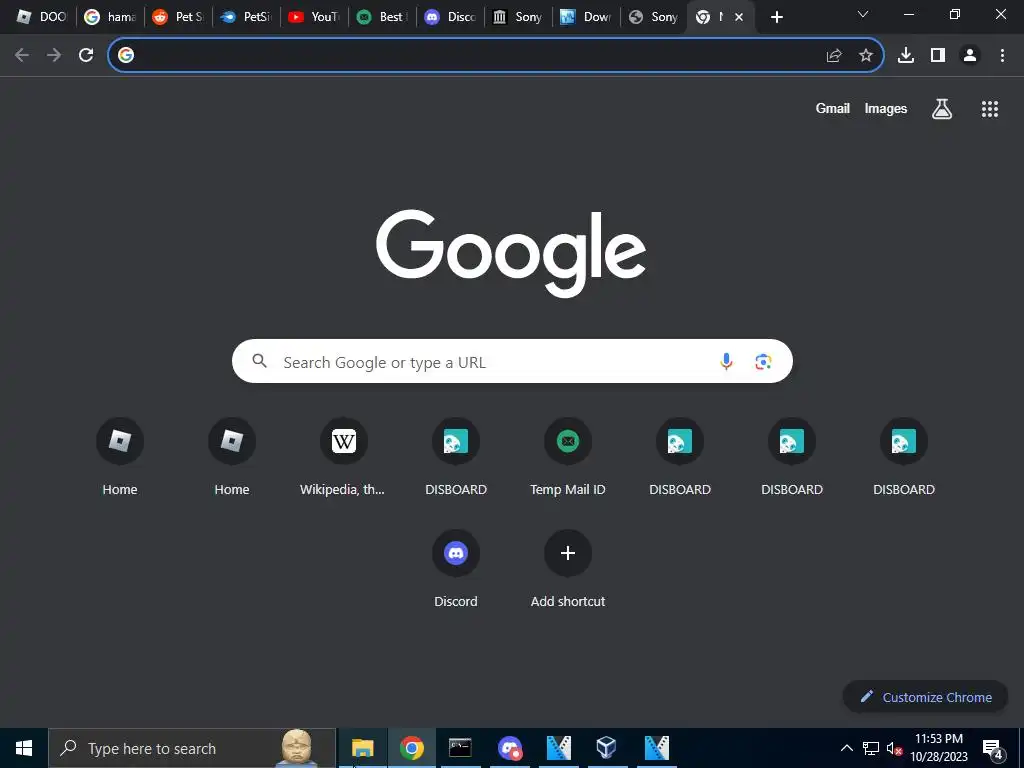
Task: Switch to the PetSi tab
Action: coord(246,17)
